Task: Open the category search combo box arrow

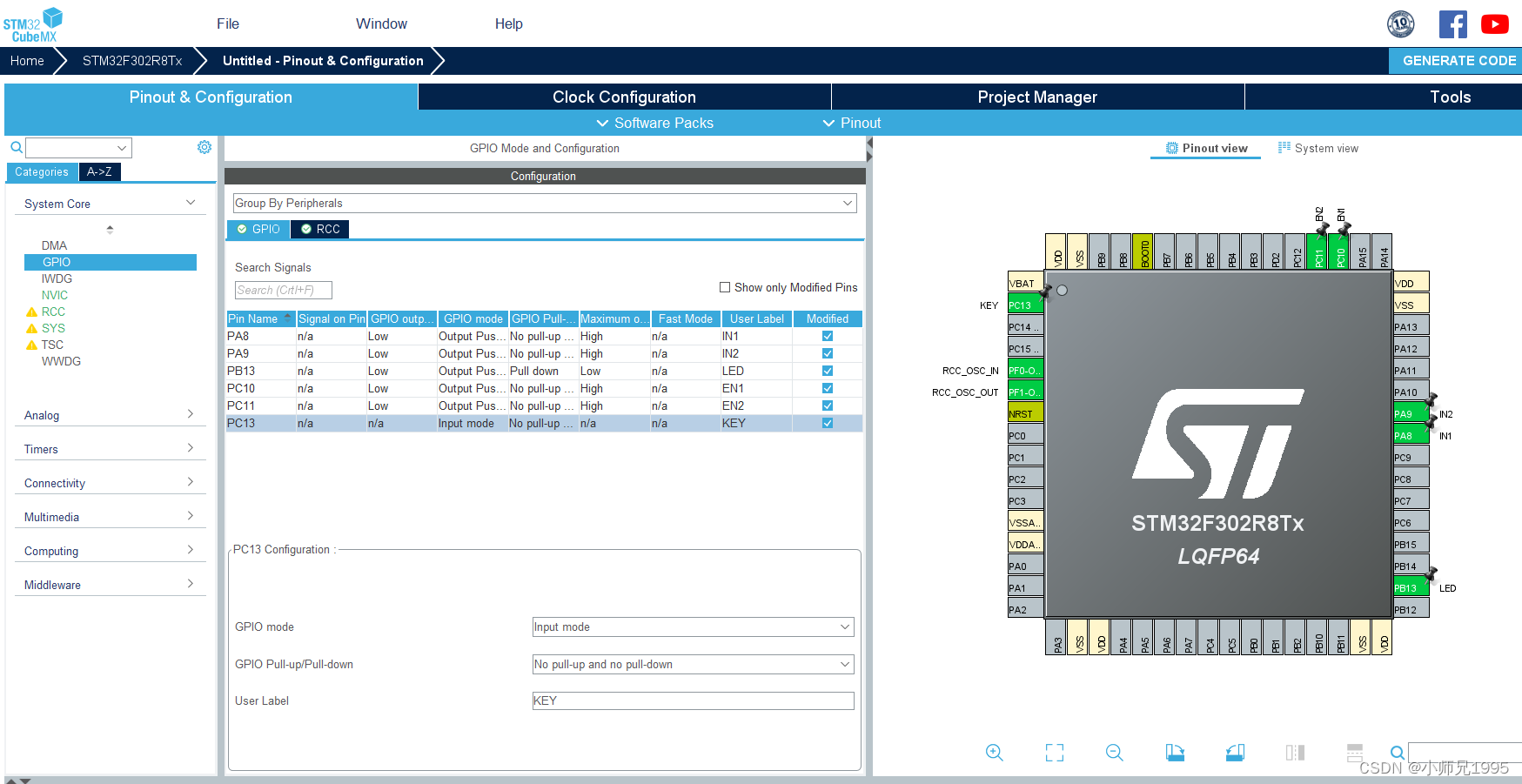Action: [x=122, y=148]
